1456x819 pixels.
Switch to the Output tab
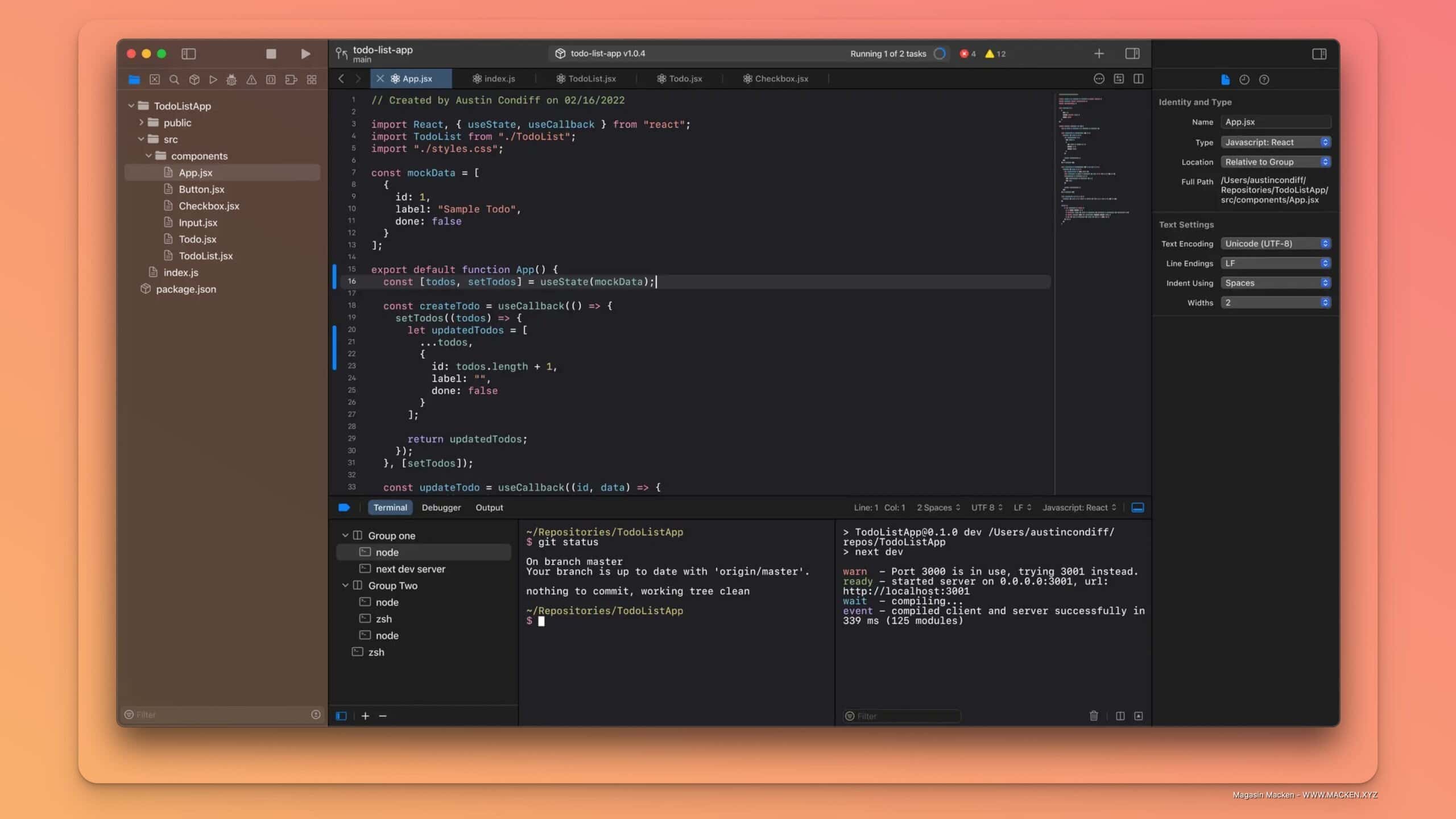[489, 507]
